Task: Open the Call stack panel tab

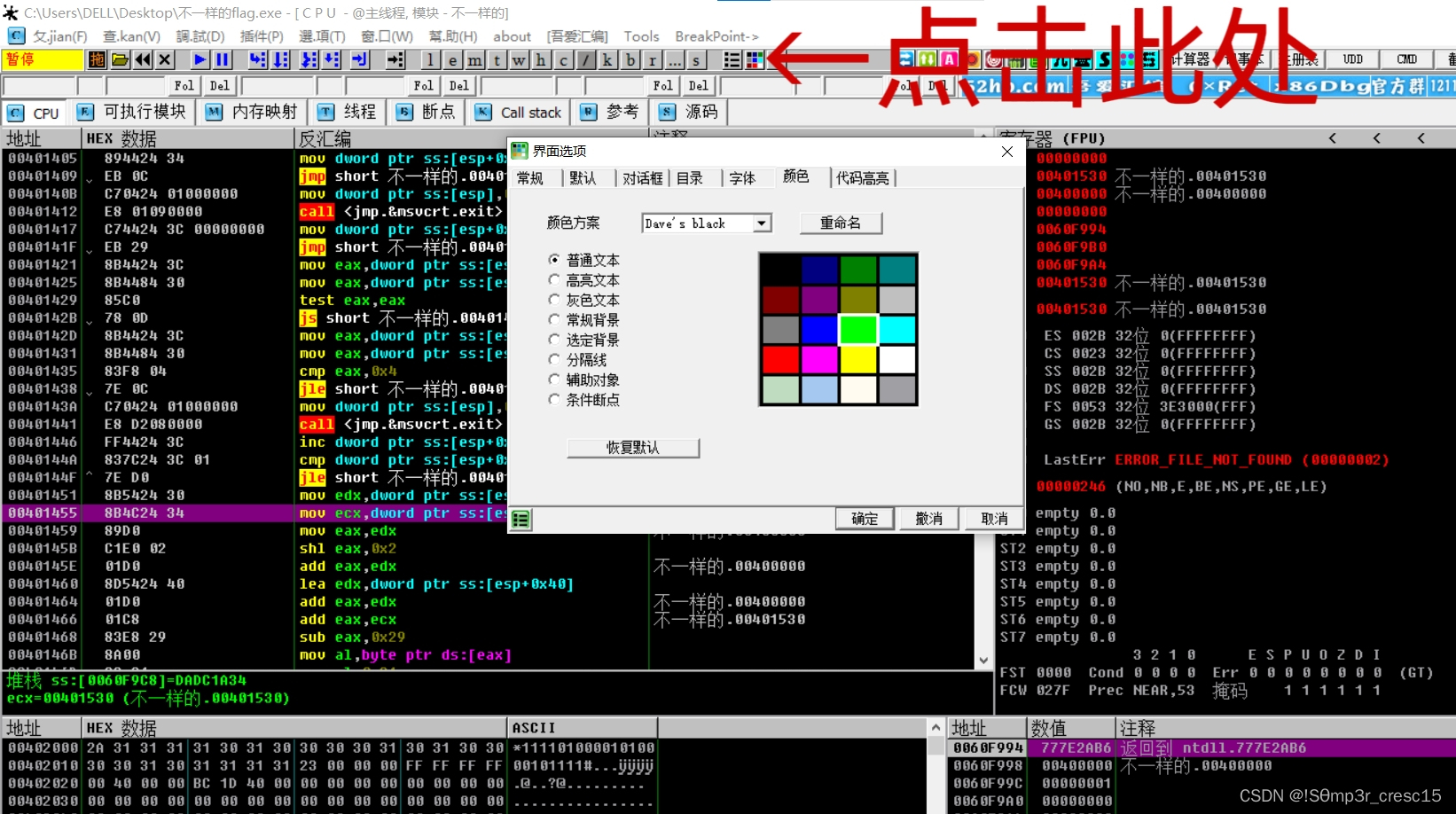Action: click(519, 112)
